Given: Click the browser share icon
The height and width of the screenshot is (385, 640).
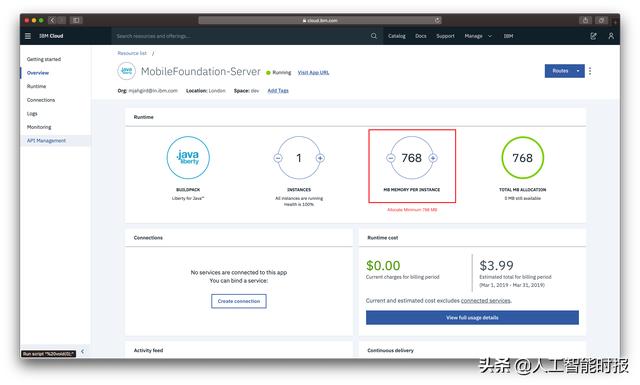Looking at the screenshot, I should 585,20.
